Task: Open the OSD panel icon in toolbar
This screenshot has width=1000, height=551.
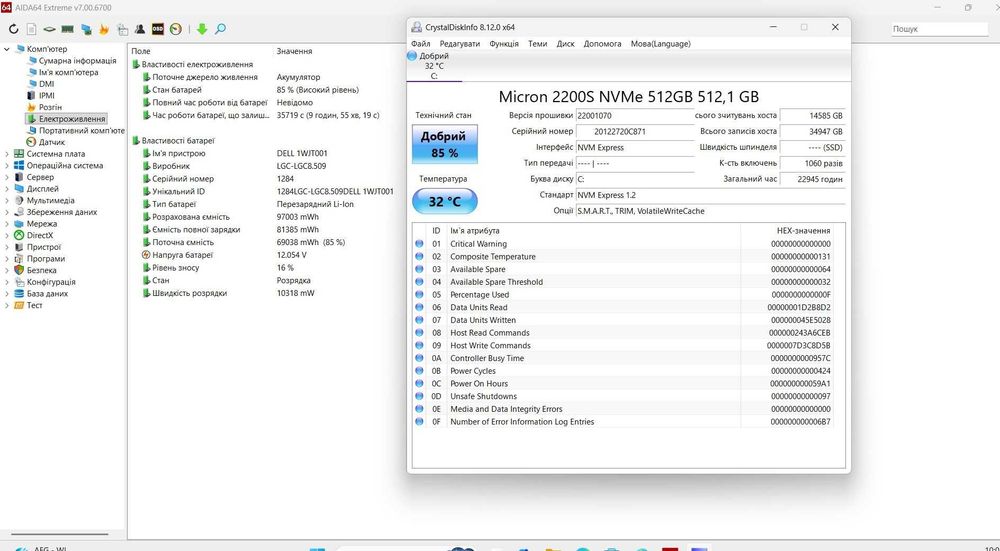Action: [158, 29]
